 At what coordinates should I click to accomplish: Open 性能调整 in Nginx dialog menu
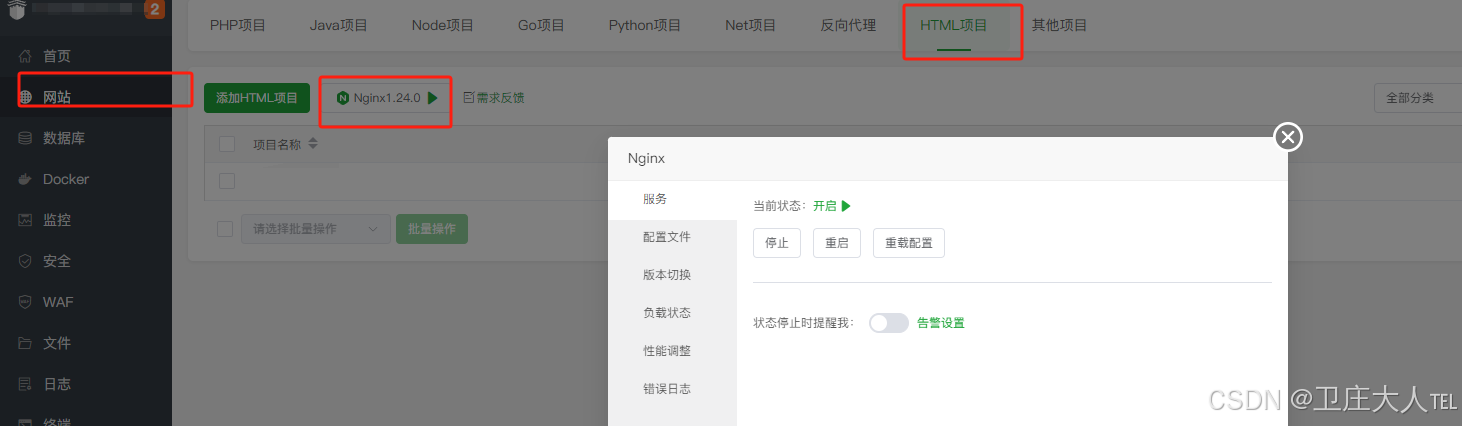(672, 351)
